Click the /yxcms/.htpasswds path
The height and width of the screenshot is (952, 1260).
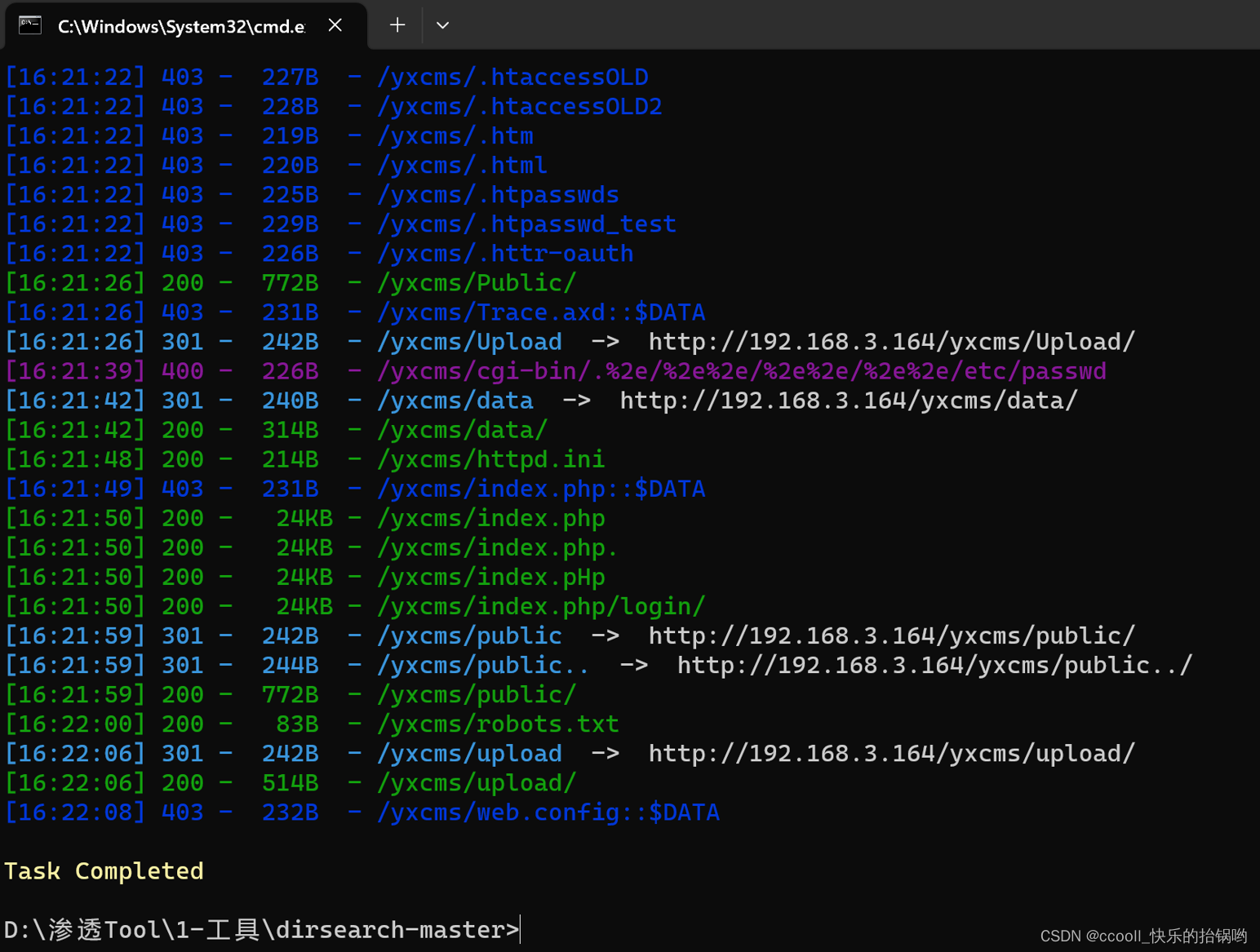tap(498, 194)
